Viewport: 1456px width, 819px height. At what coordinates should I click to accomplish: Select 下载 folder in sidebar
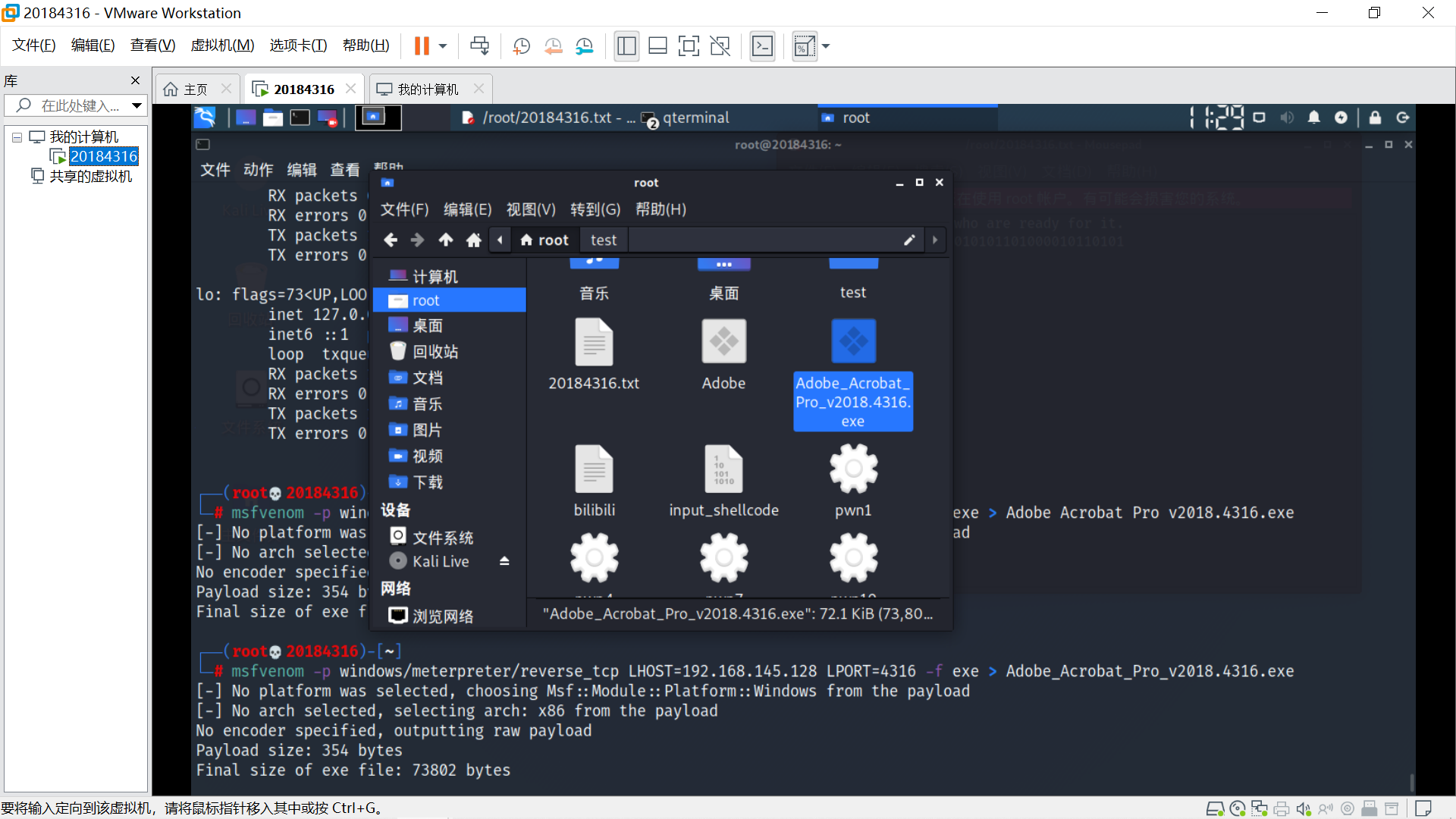pos(427,482)
